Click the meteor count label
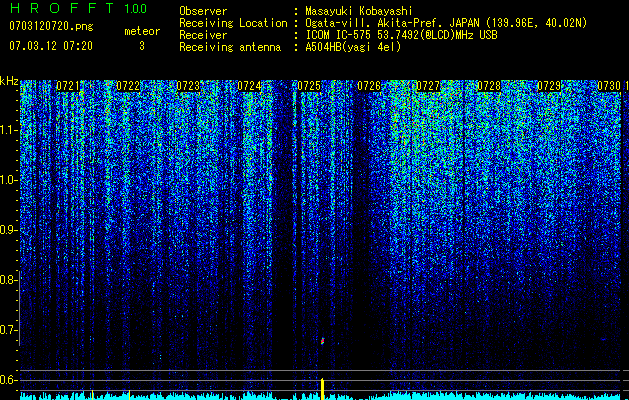Image resolution: width=629 pixels, height=400 pixels. 142,31
